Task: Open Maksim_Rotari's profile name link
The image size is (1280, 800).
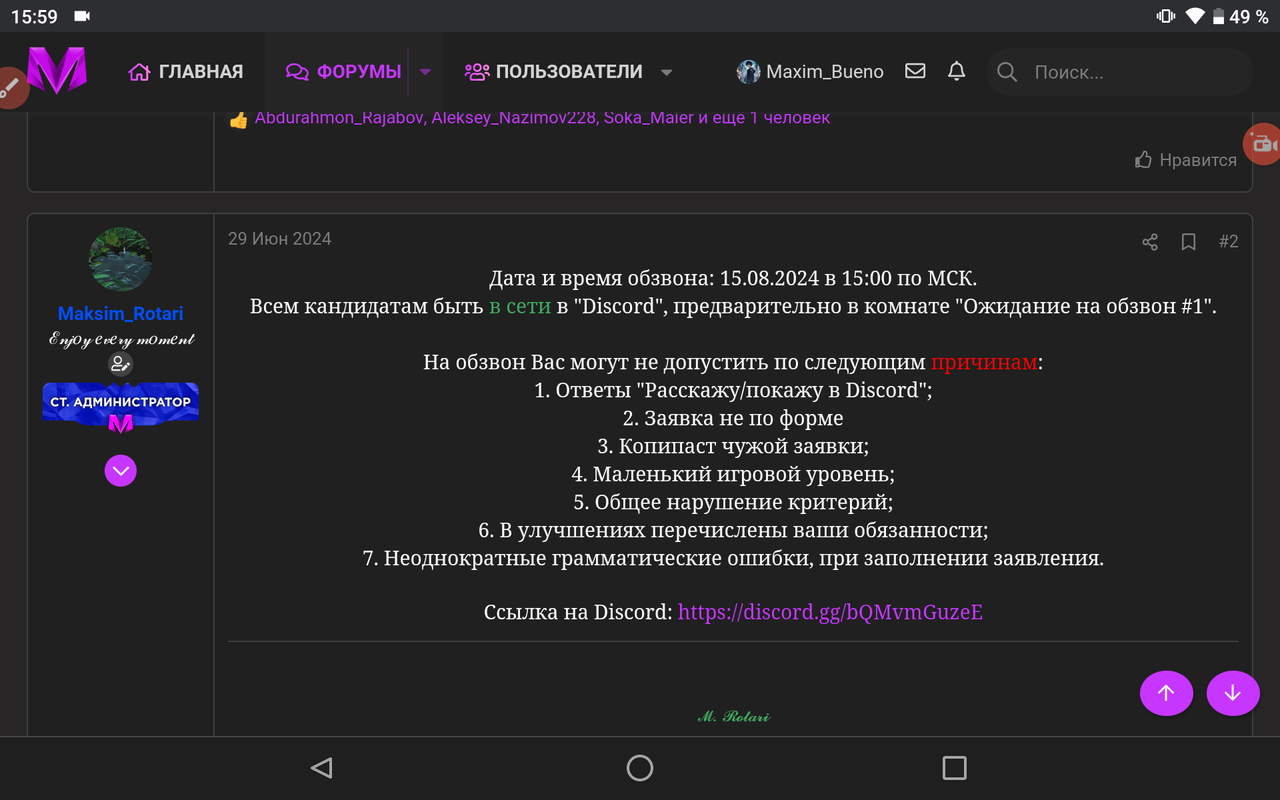Action: [120, 313]
